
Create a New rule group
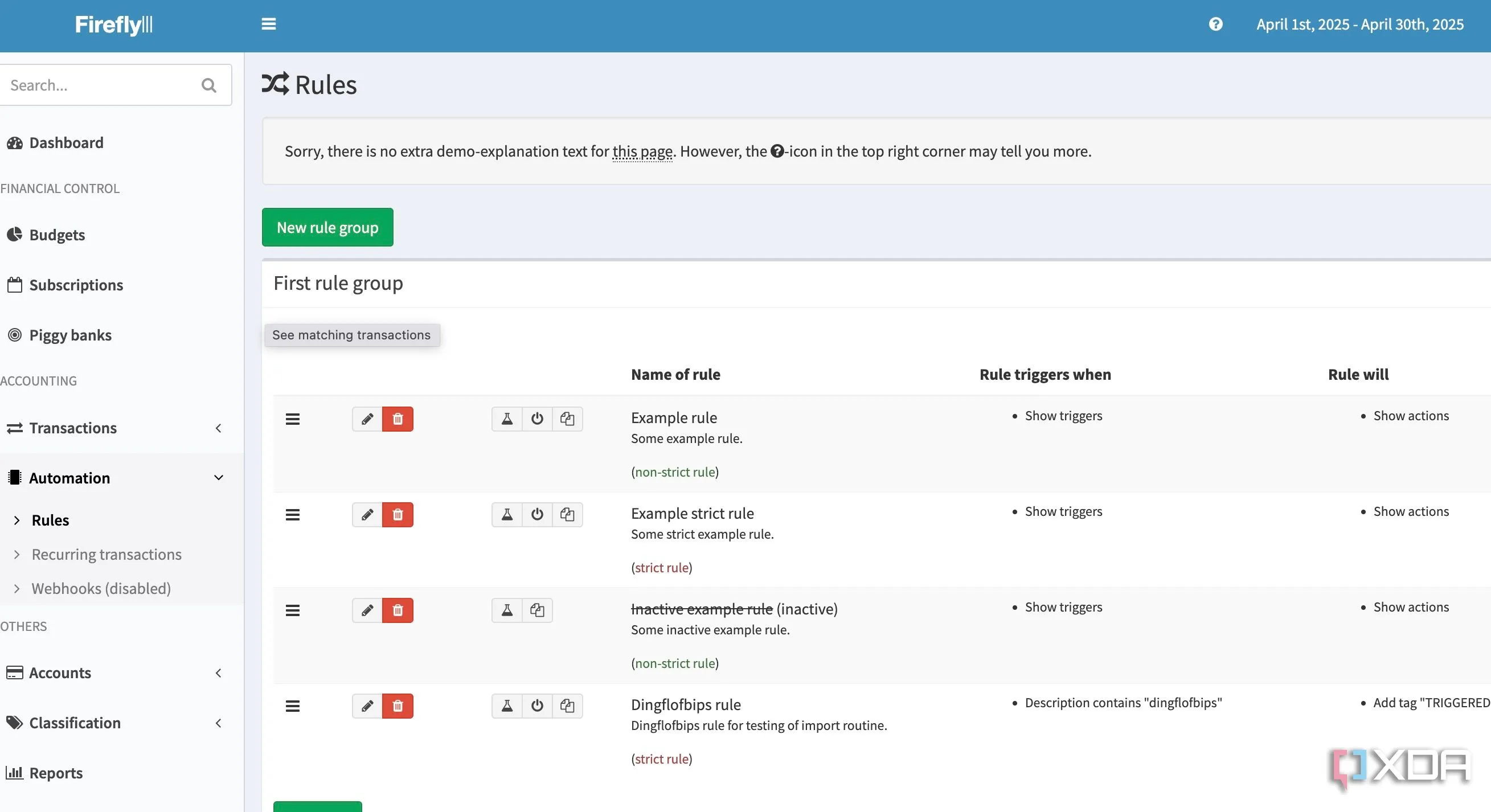327,227
